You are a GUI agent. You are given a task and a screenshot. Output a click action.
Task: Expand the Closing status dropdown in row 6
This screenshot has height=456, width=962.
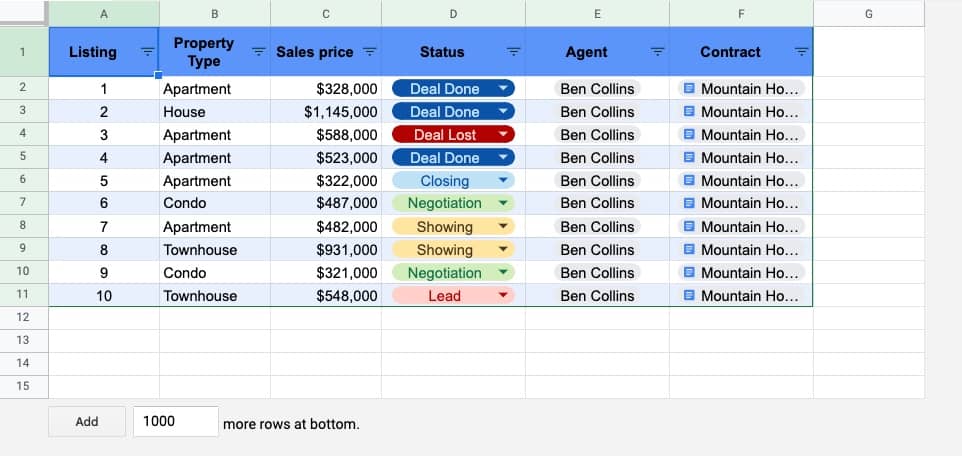click(503, 181)
